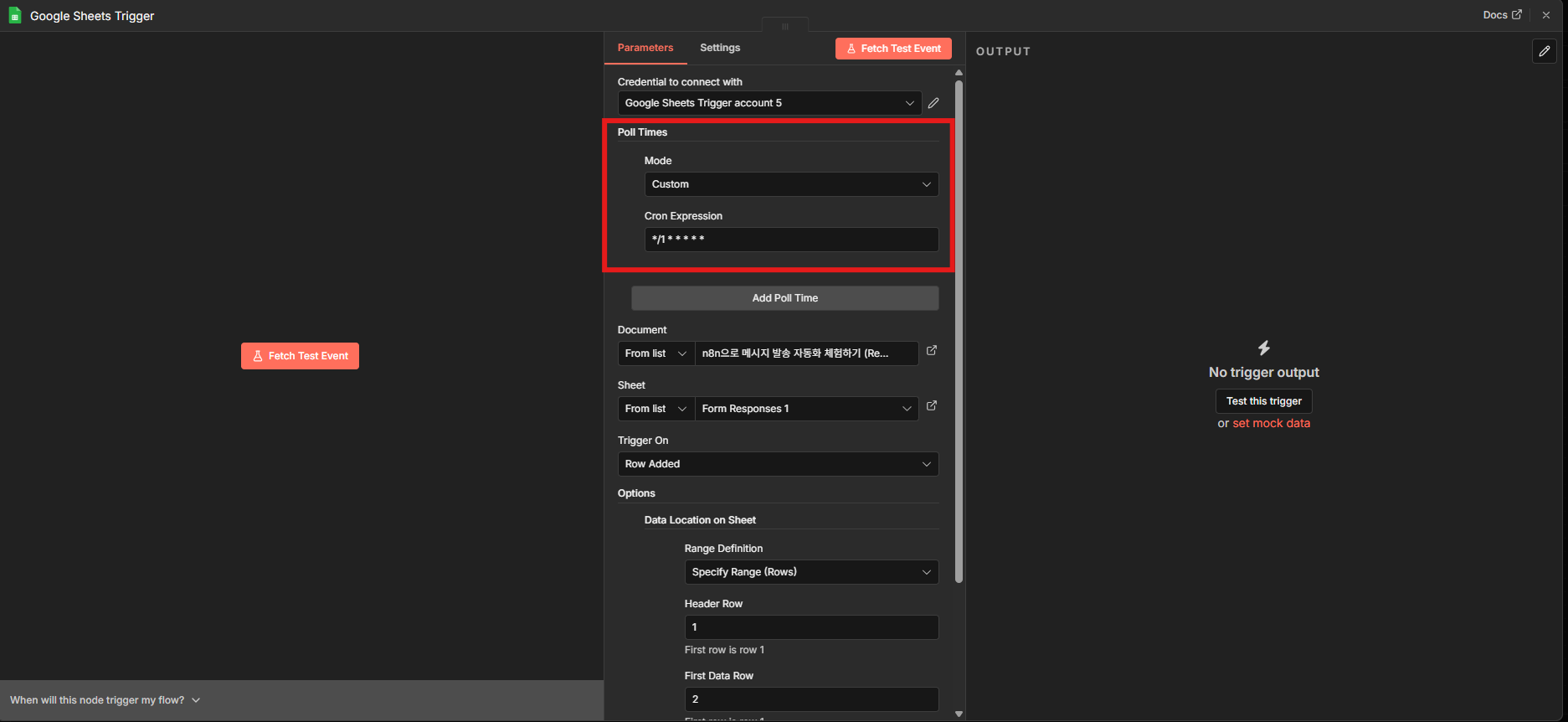Screen dimensions: 1568x722
Task: Select the Parameters tab
Action: coord(645,48)
